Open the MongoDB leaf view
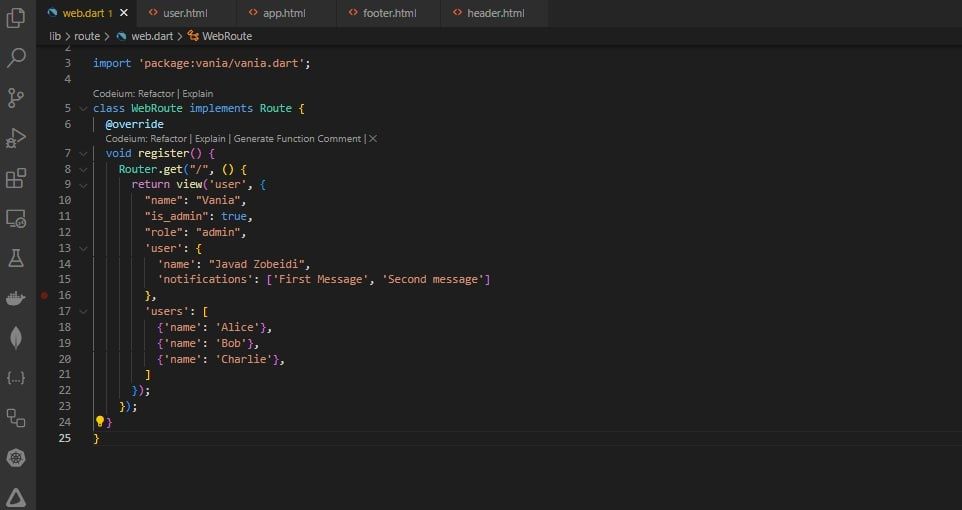Viewport: 962px width, 510px height. coord(16,338)
